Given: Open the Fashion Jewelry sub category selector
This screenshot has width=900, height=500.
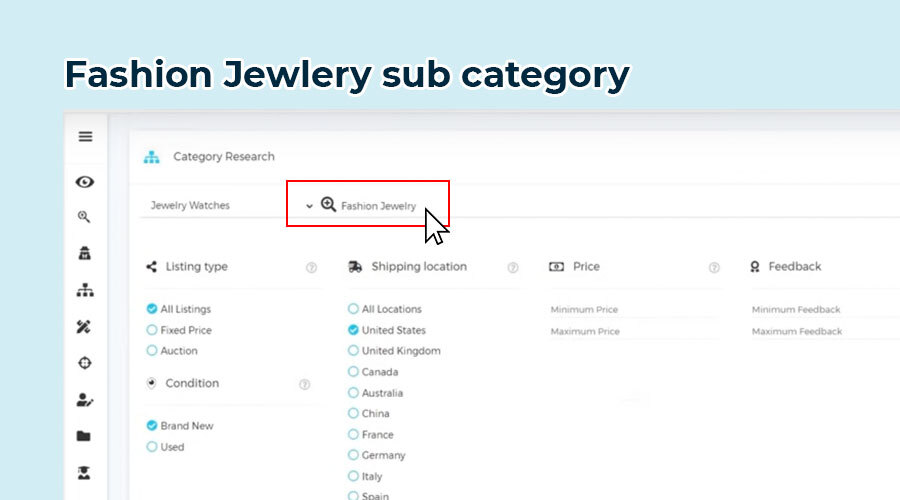Looking at the screenshot, I should click(x=369, y=206).
